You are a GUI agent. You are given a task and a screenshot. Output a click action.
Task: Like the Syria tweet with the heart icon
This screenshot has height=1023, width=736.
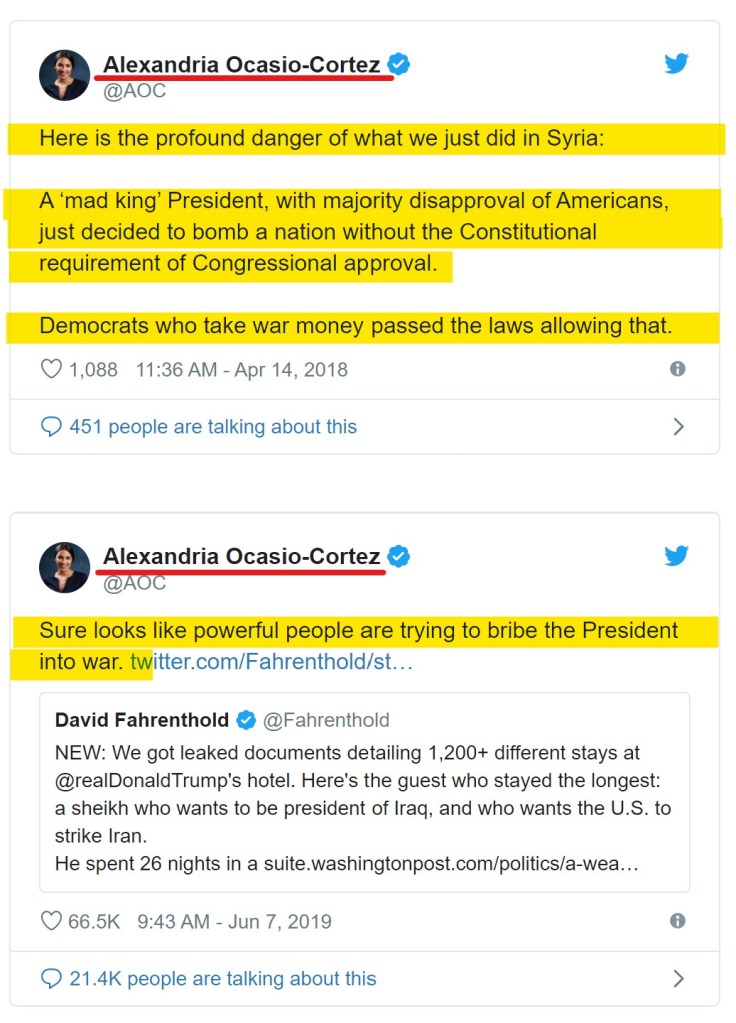(x=51, y=369)
